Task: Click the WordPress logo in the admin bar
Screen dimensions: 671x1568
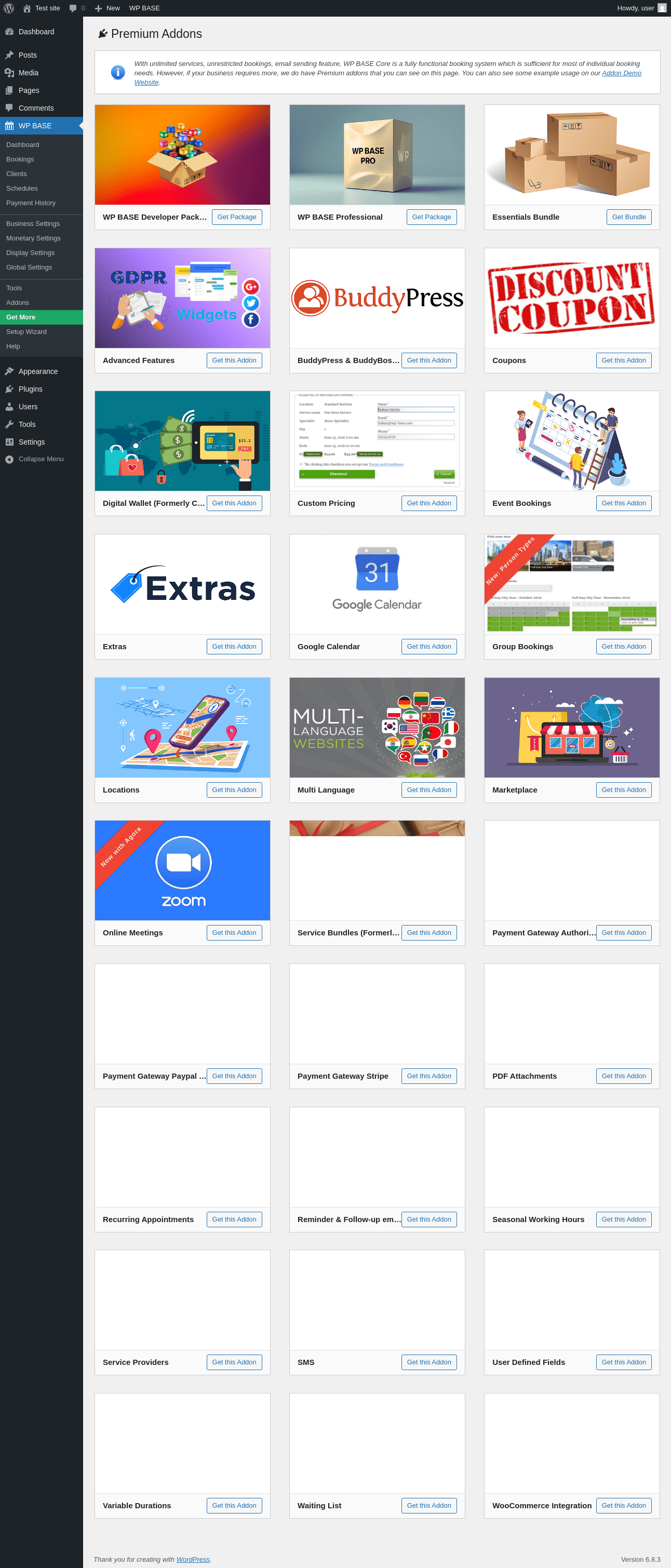Action: coord(8,8)
